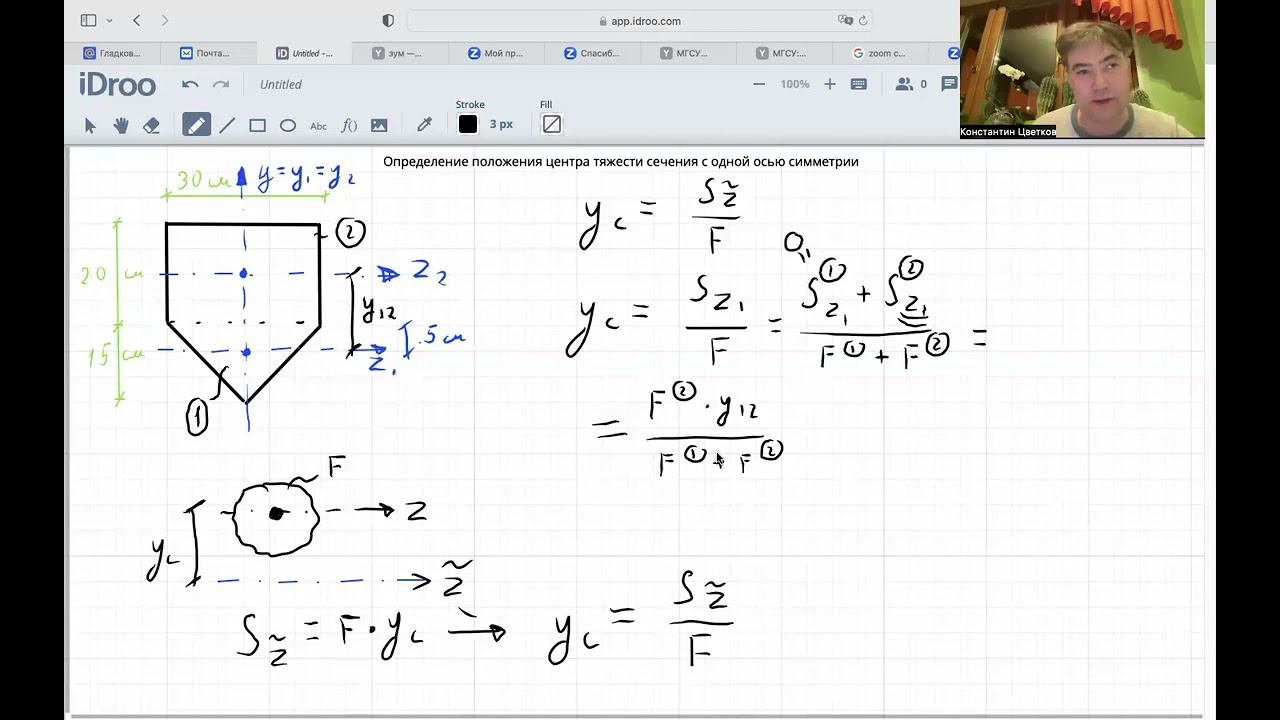Expand the sidebar dropdown chevron

click(109, 20)
